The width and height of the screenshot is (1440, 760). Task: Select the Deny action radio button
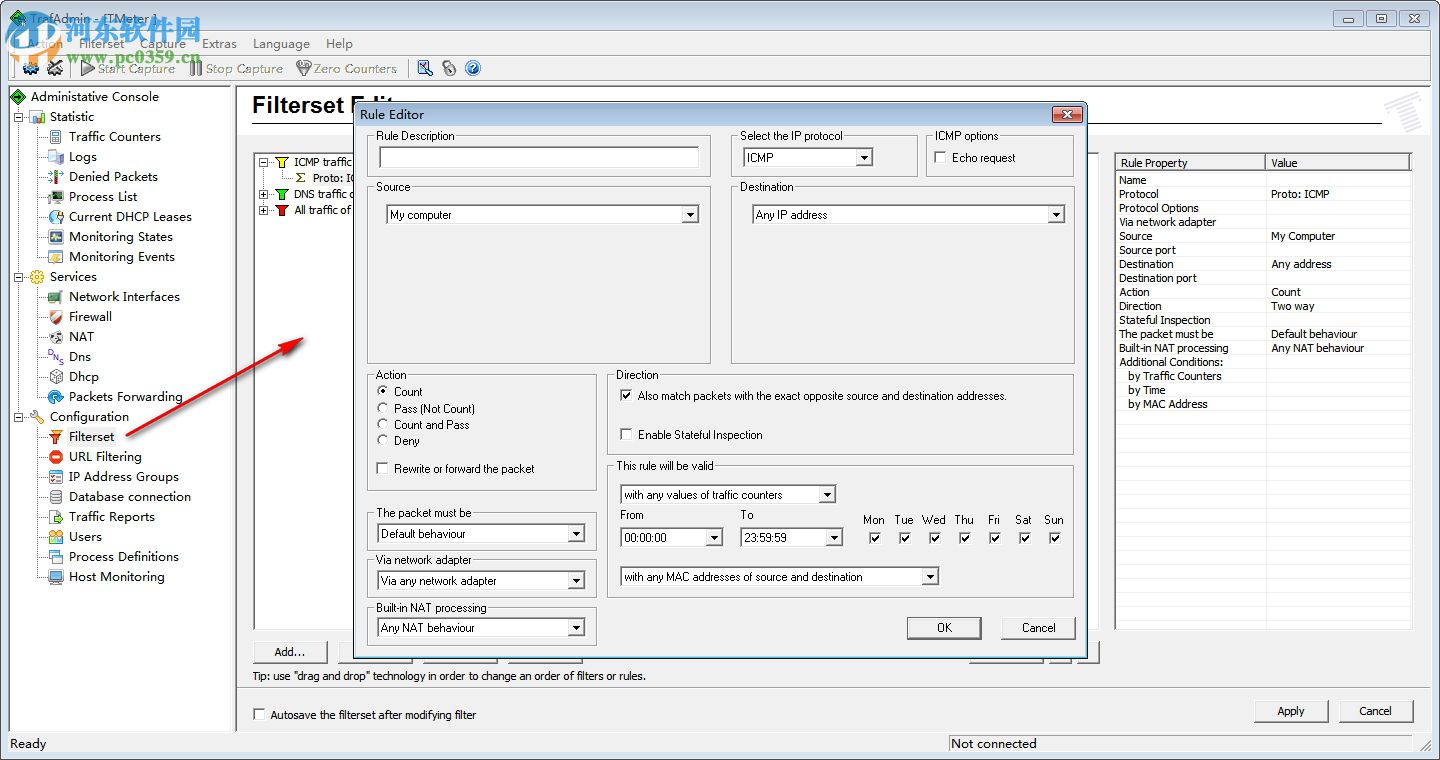(x=383, y=440)
